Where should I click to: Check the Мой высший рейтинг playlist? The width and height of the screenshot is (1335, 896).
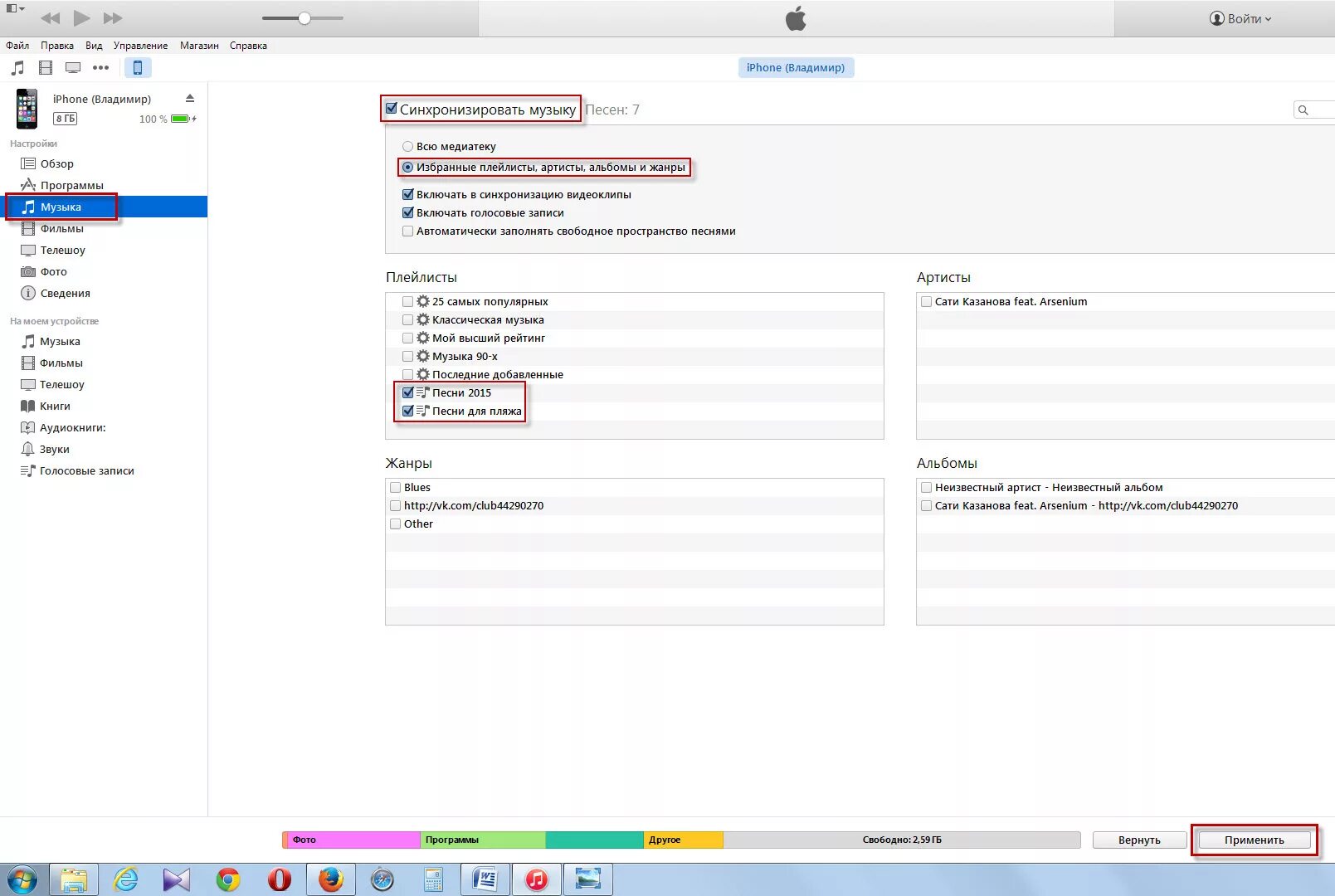pos(407,338)
